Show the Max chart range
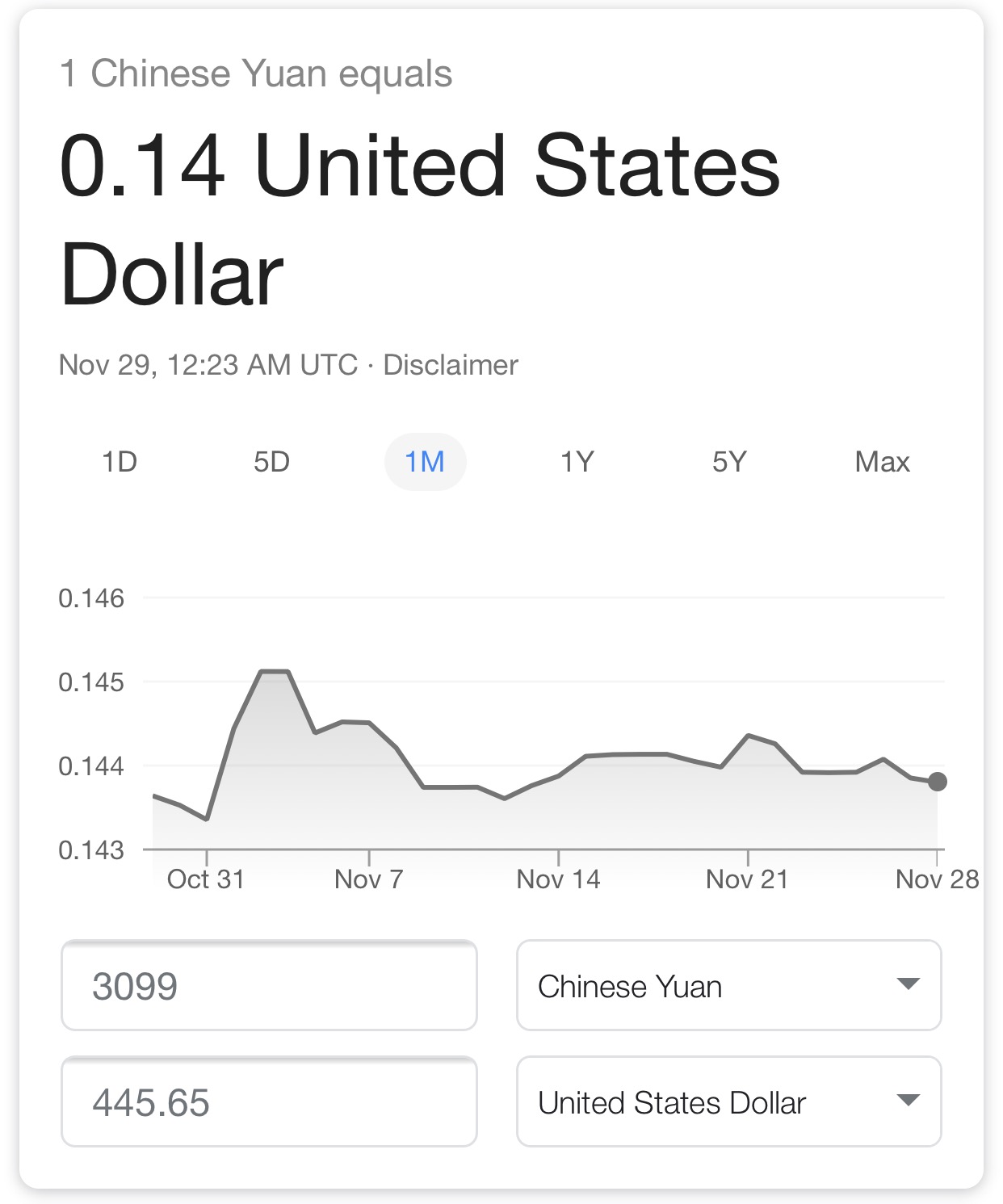The width and height of the screenshot is (1003, 1204). pos(882,462)
